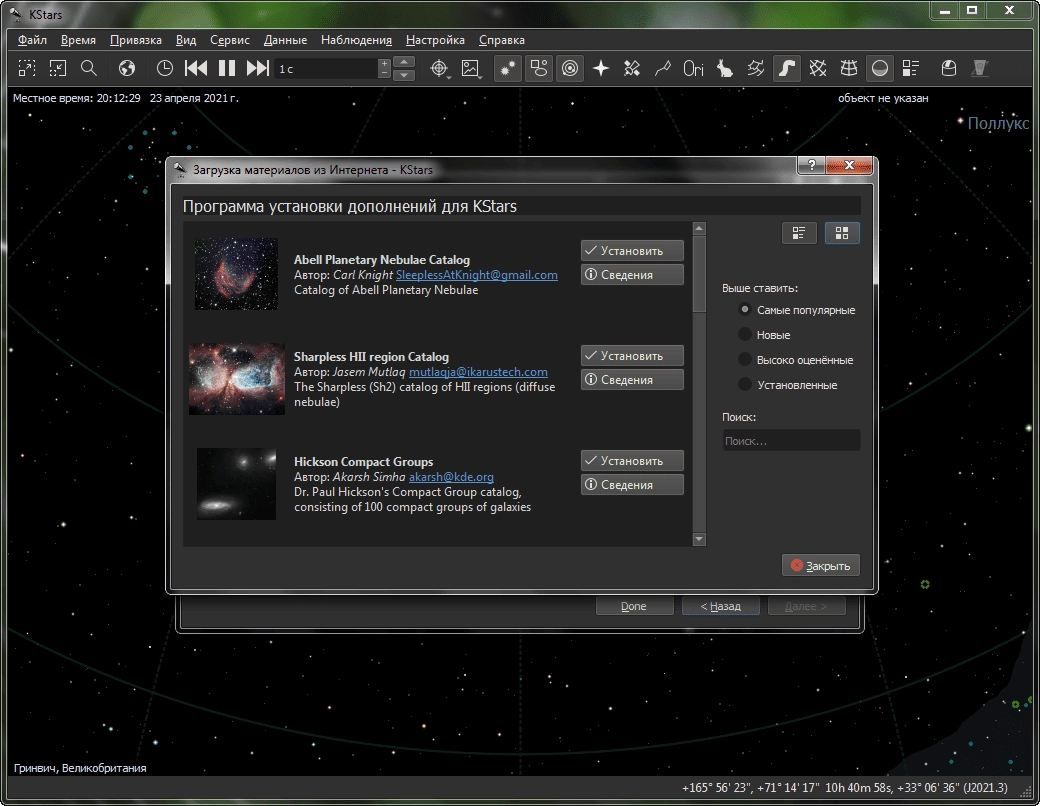Select 'Высоко оценённые' sort option
1040x806 pixels.
click(x=796, y=360)
